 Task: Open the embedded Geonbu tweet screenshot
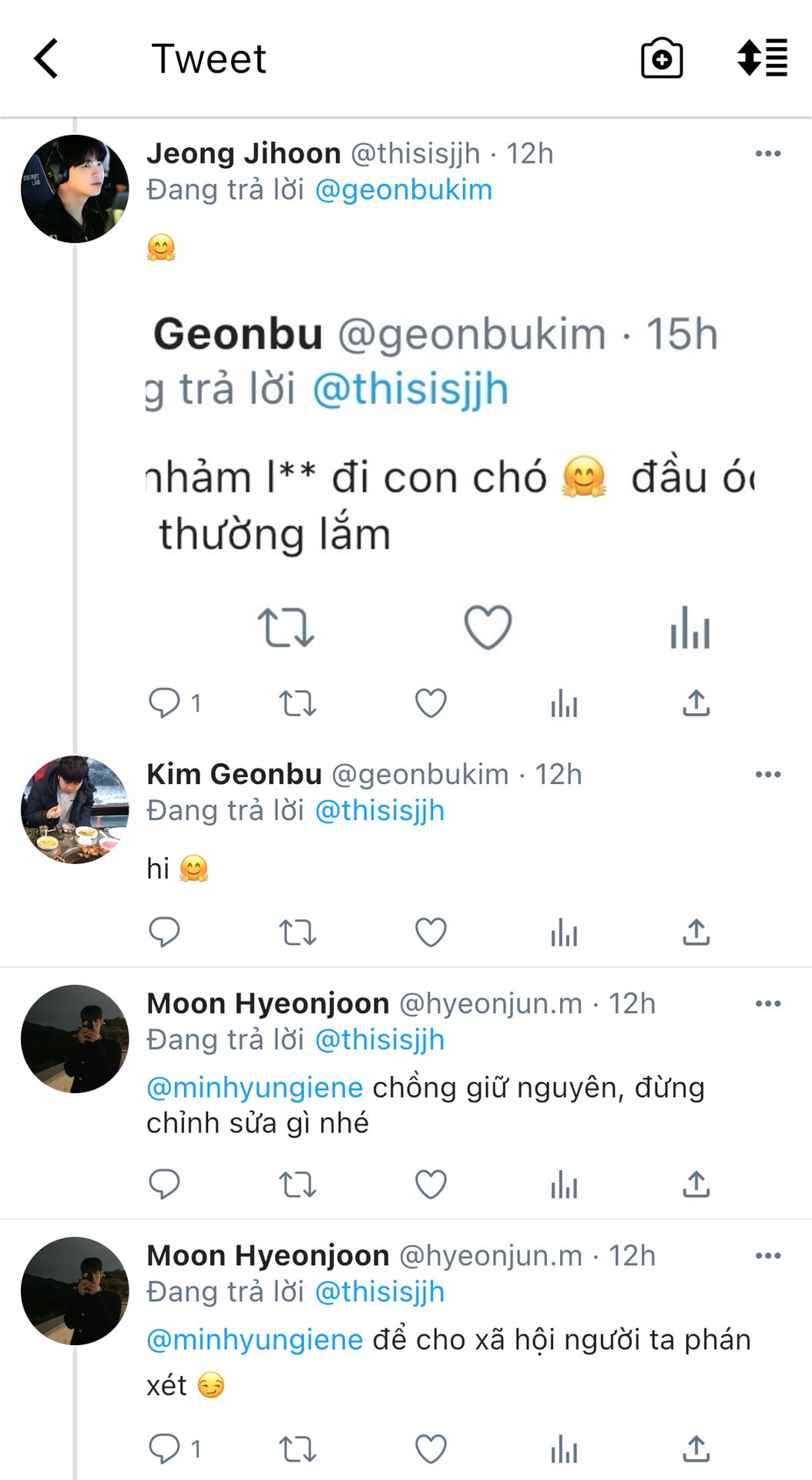pos(451,478)
